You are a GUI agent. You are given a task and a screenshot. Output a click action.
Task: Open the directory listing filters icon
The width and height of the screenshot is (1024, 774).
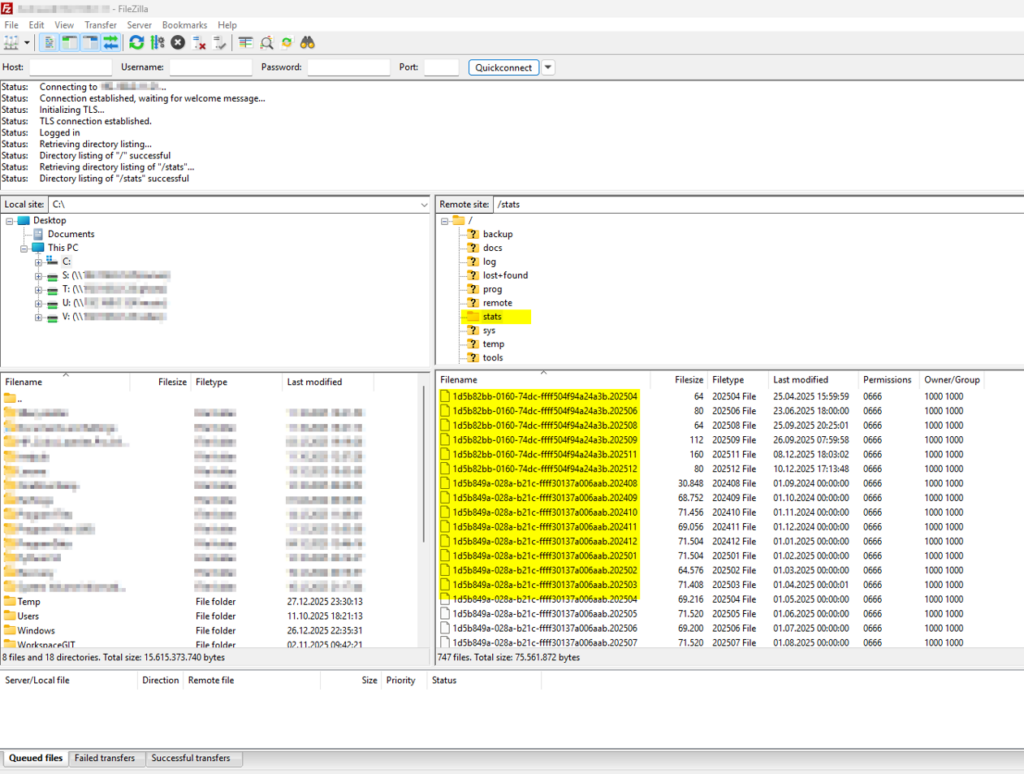point(245,43)
